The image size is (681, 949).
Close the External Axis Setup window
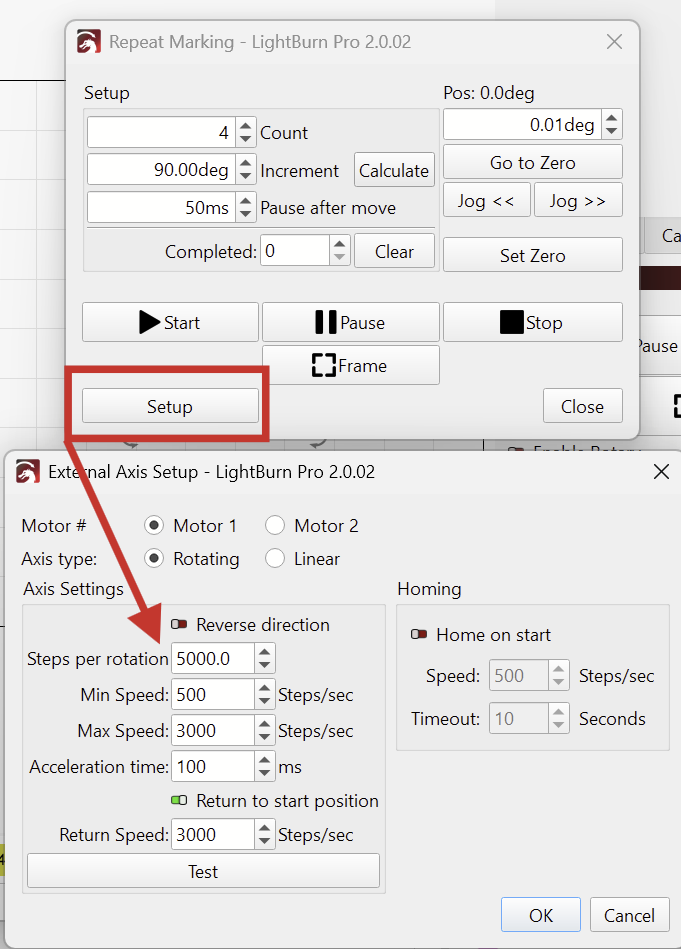point(661,471)
